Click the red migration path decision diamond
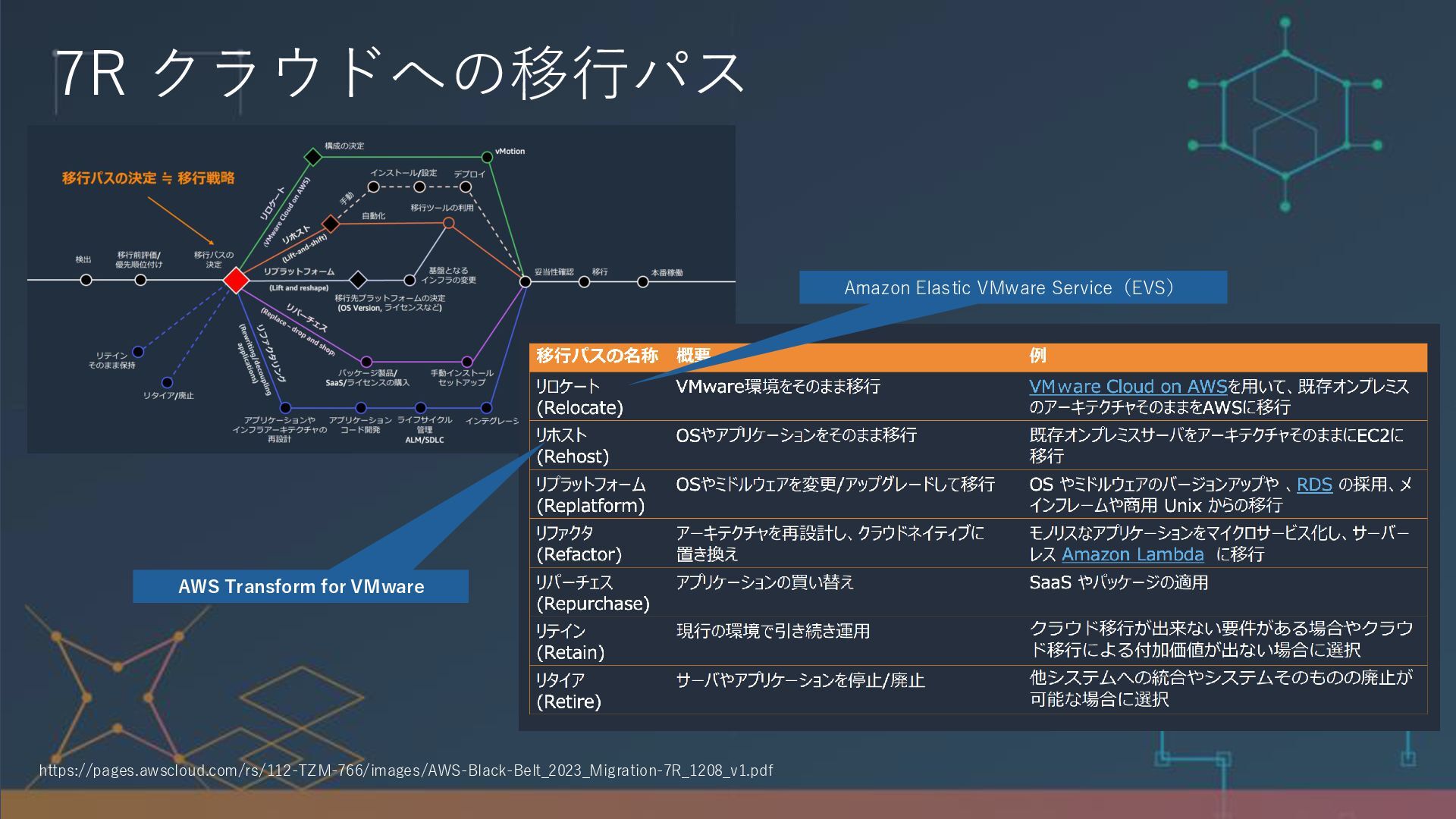The width and height of the screenshot is (1456, 819). pos(236,280)
